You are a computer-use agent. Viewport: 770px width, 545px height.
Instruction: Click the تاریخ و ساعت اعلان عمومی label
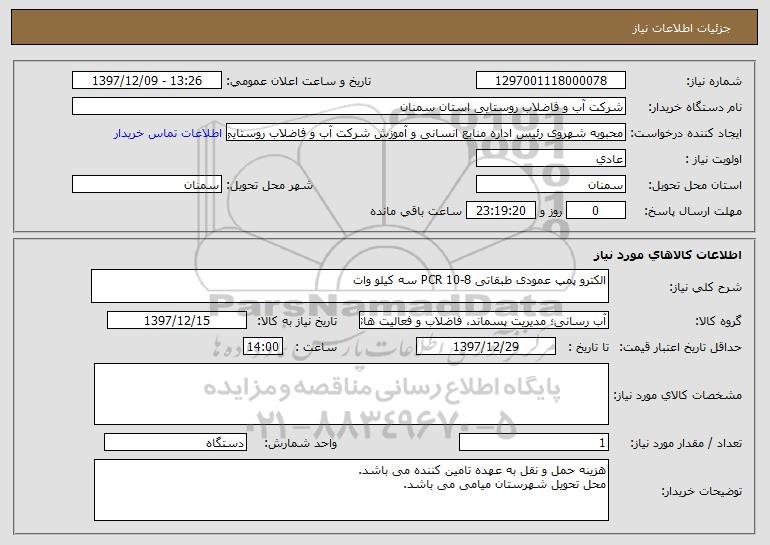click(x=299, y=81)
